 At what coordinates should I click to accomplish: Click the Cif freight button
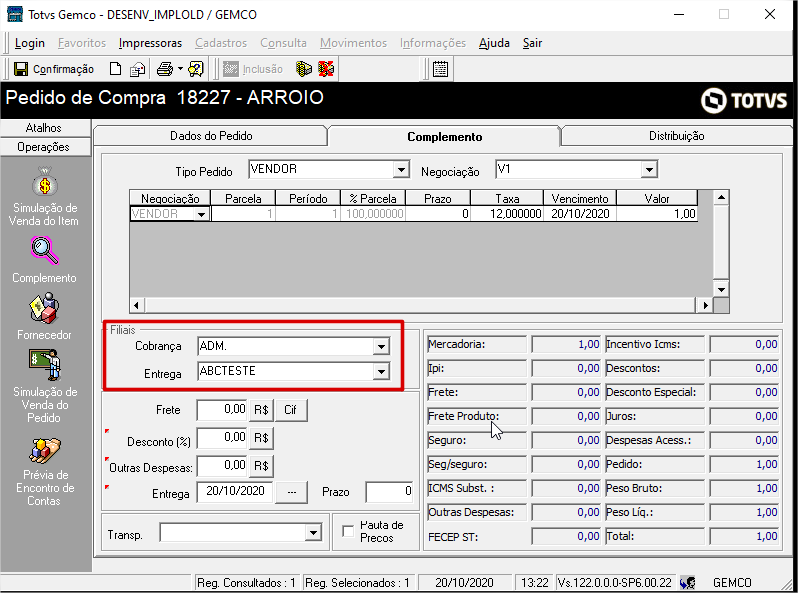(x=291, y=410)
